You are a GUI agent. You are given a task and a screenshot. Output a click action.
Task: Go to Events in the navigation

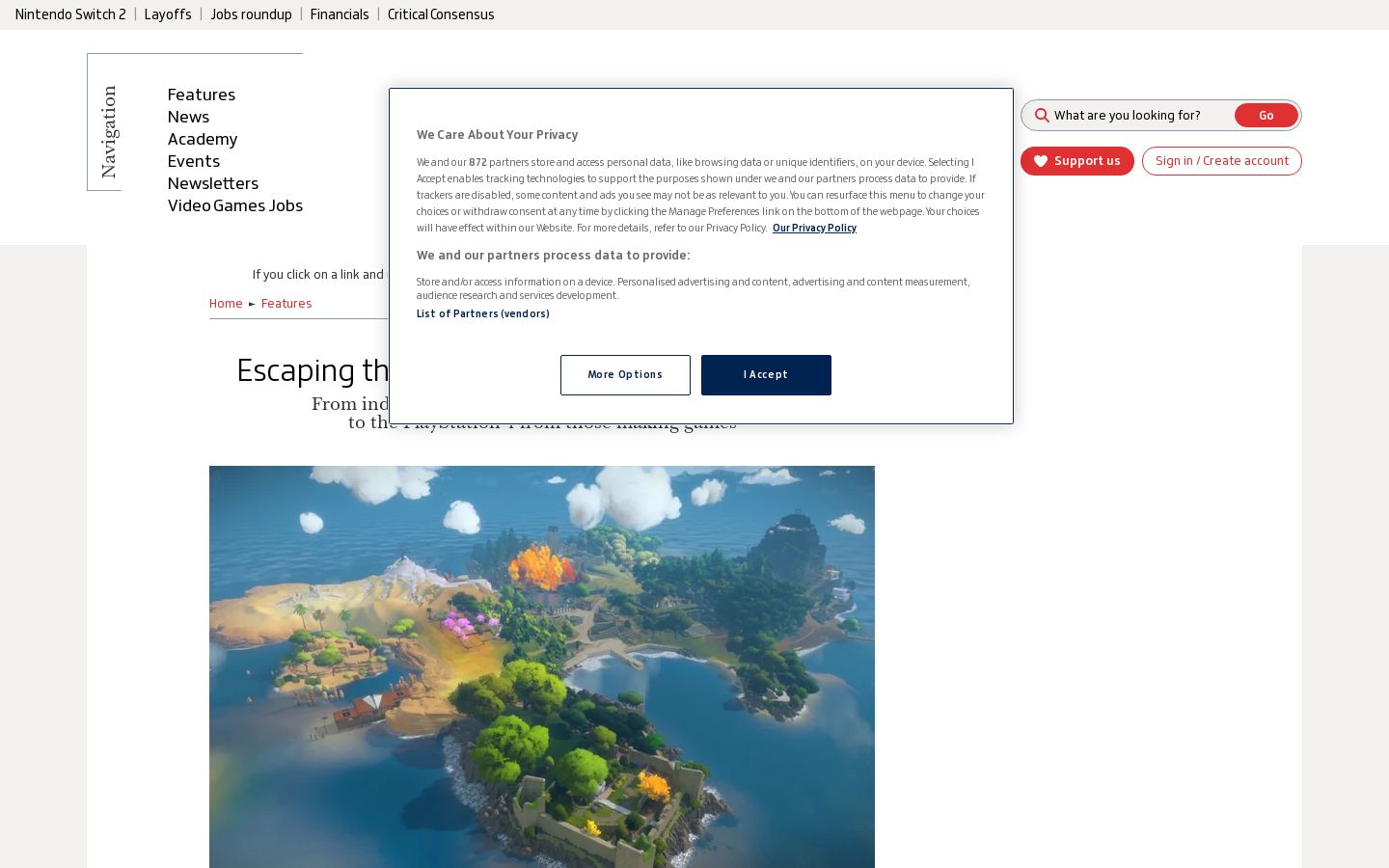pyautogui.click(x=194, y=161)
